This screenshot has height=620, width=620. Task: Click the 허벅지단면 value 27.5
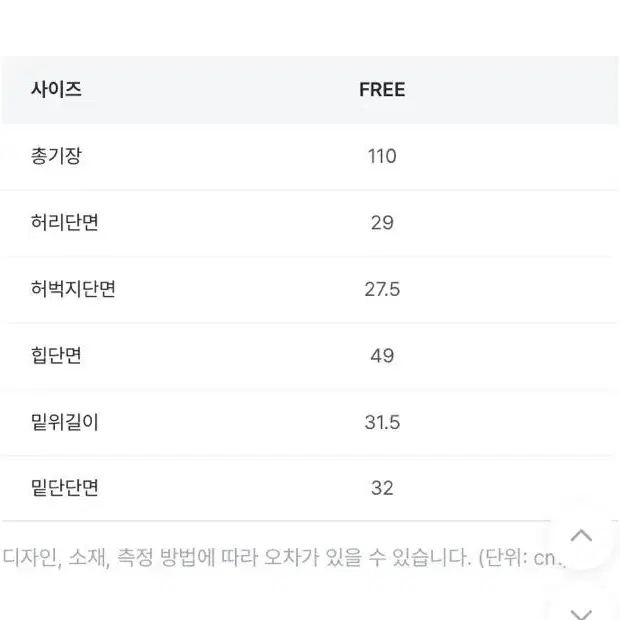[382, 289]
